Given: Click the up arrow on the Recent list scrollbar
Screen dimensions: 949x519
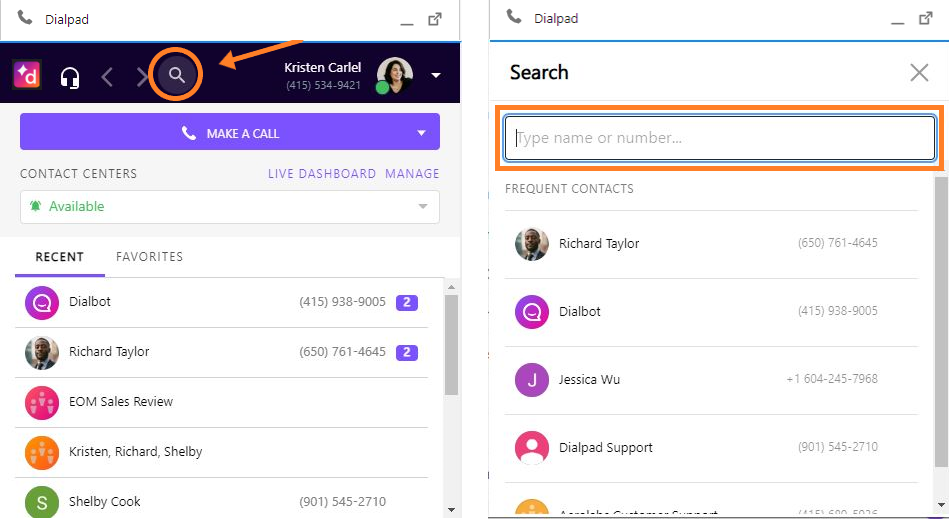Looking at the screenshot, I should [452, 286].
